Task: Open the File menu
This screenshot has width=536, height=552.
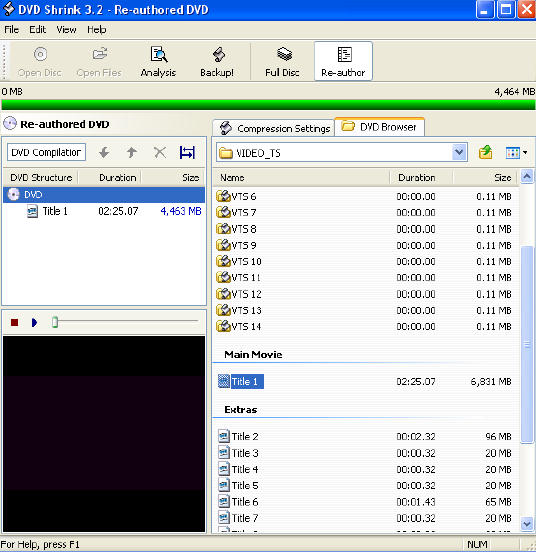Action: (12, 30)
